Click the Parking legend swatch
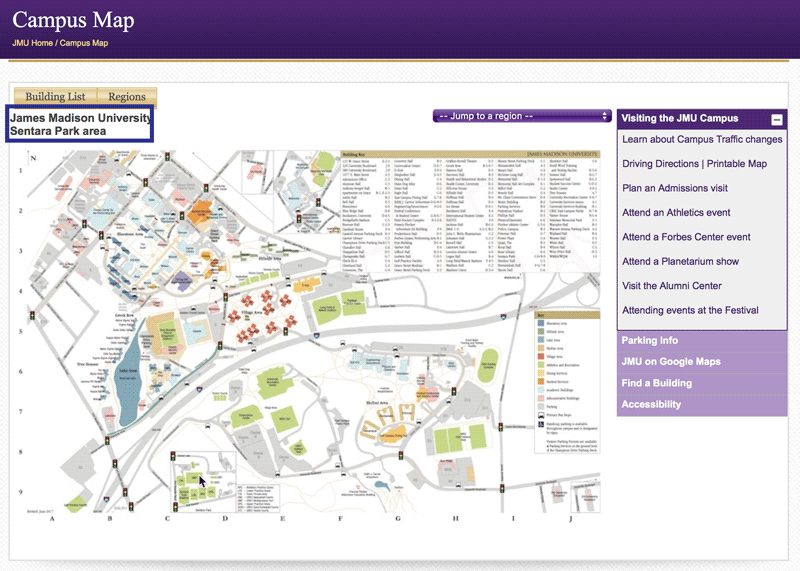 (541, 407)
